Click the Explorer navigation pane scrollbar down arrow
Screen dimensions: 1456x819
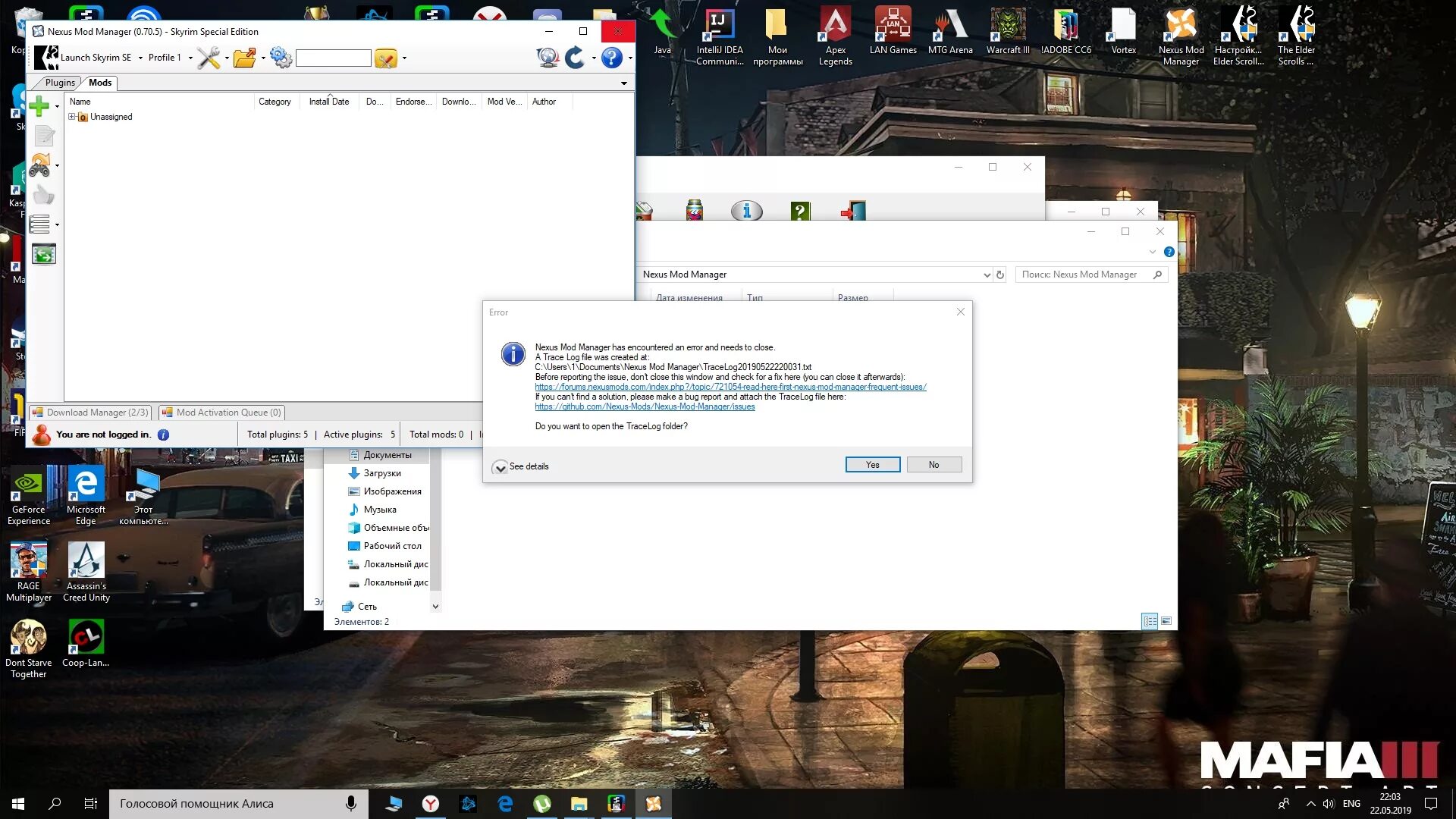pos(435,606)
